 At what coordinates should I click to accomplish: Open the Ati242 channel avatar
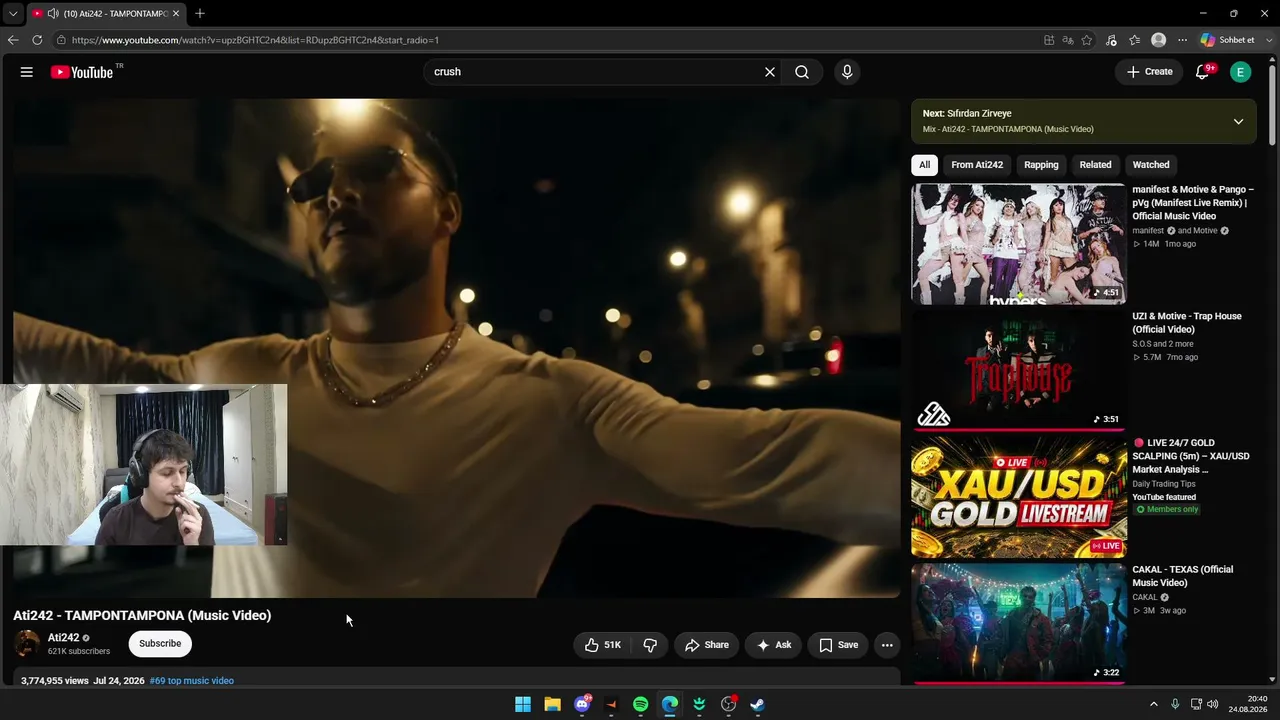(27, 644)
